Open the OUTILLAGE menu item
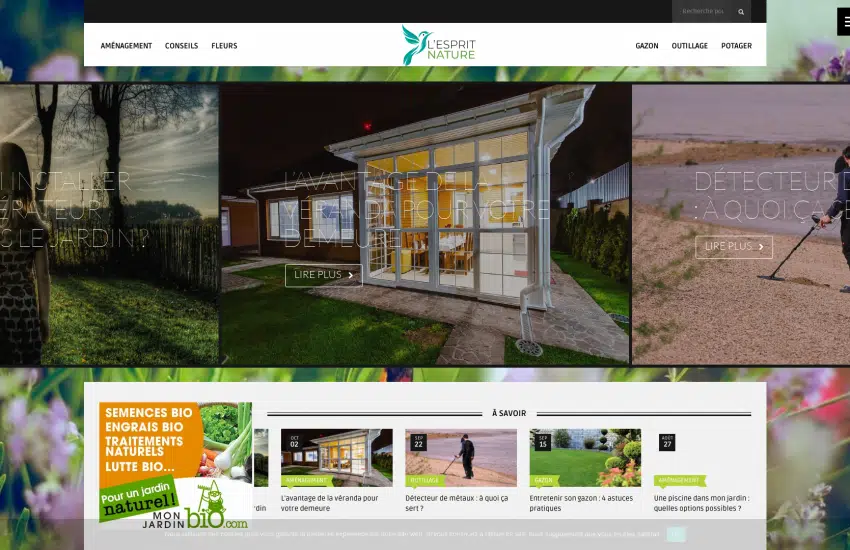Image resolution: width=850 pixels, height=550 pixels. pyautogui.click(x=690, y=46)
